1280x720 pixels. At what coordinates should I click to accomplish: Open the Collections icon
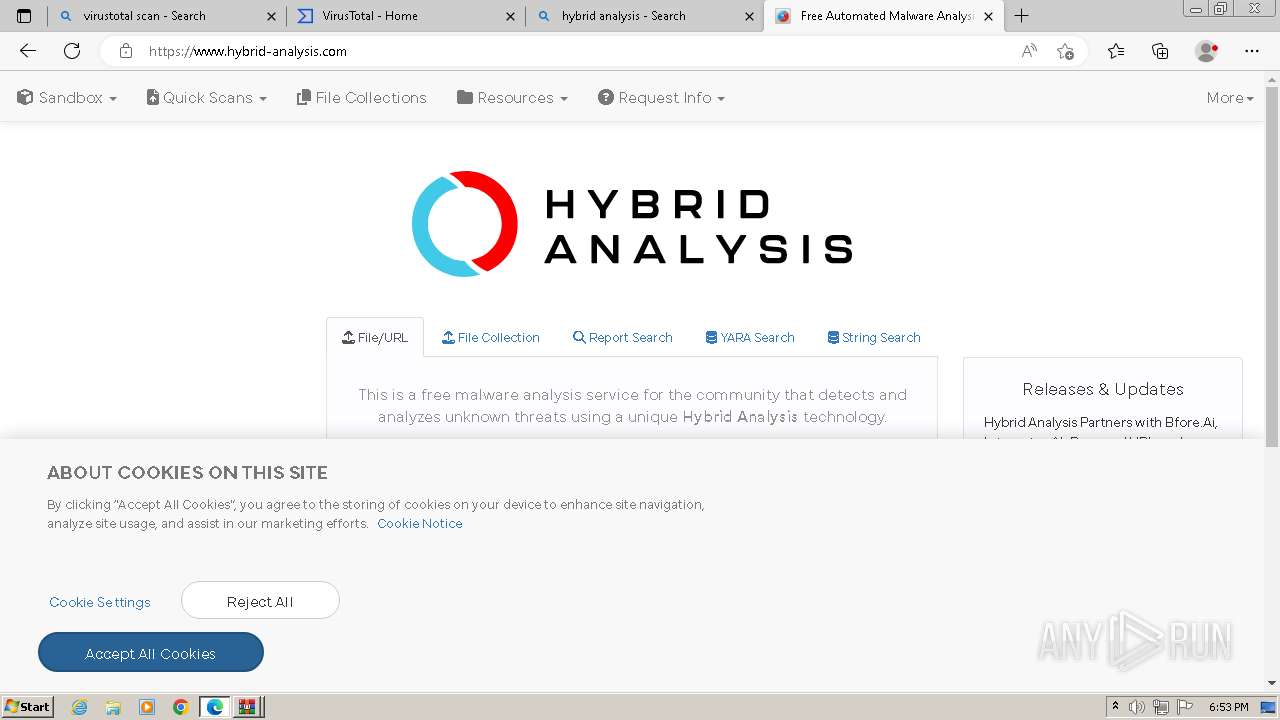(1160, 51)
